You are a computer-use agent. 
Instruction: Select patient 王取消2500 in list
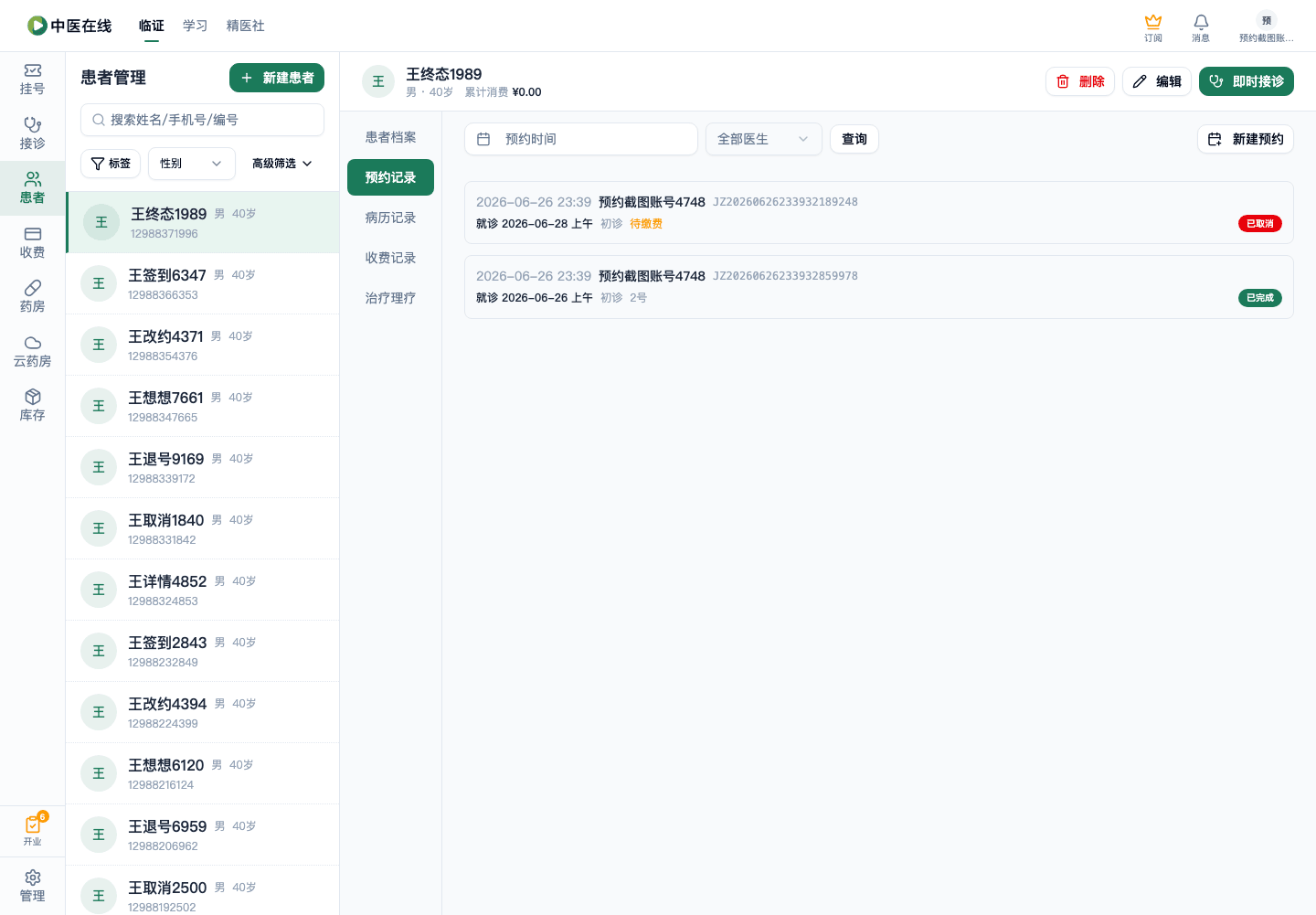202,890
